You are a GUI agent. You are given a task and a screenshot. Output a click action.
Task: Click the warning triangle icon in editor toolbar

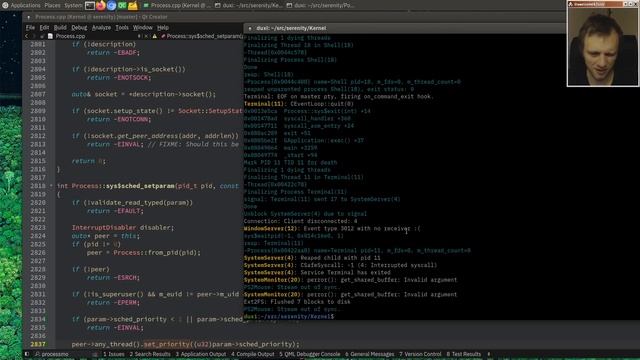click(155, 36)
